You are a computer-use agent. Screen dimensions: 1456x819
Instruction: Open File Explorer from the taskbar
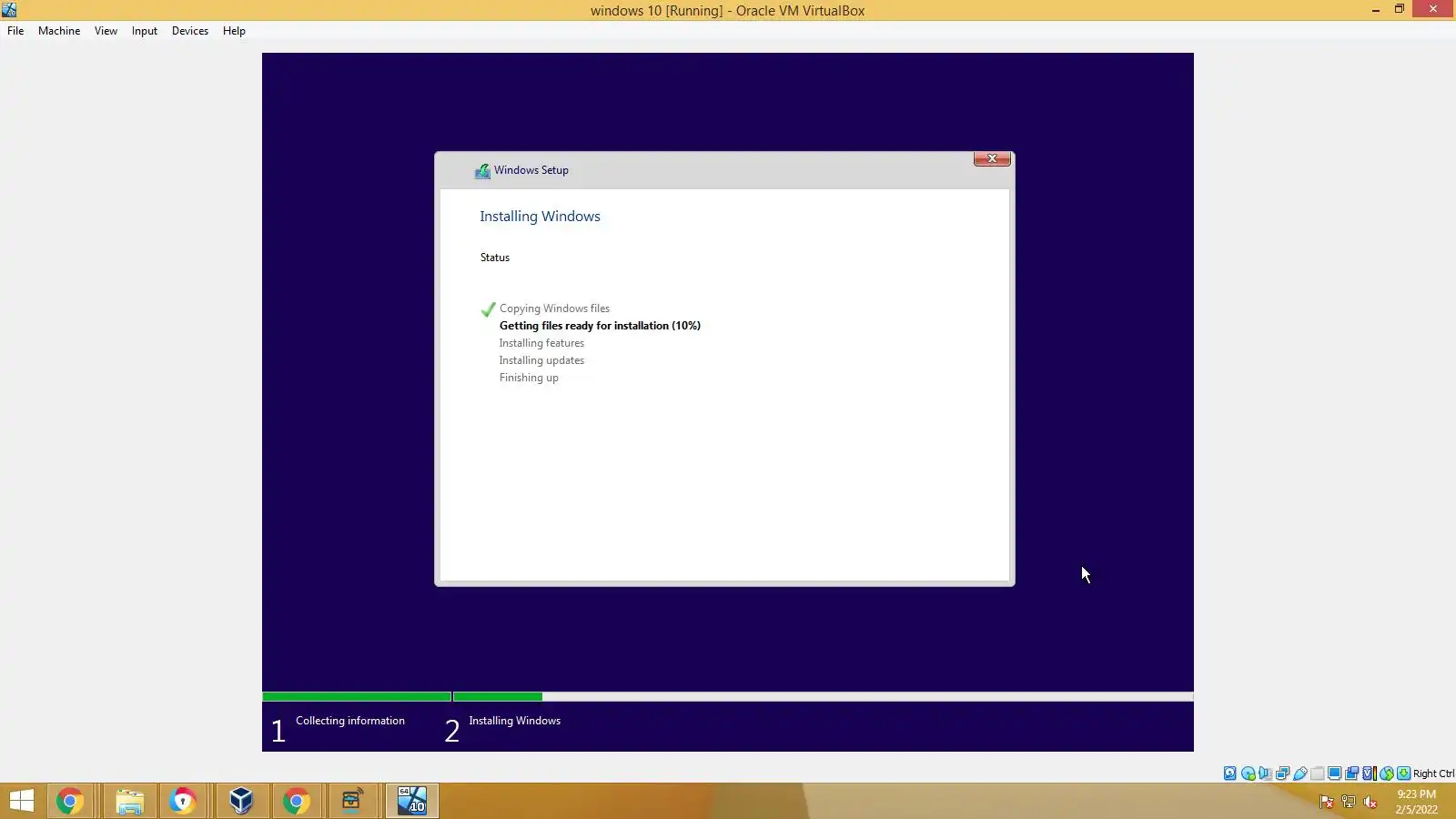pos(130,801)
